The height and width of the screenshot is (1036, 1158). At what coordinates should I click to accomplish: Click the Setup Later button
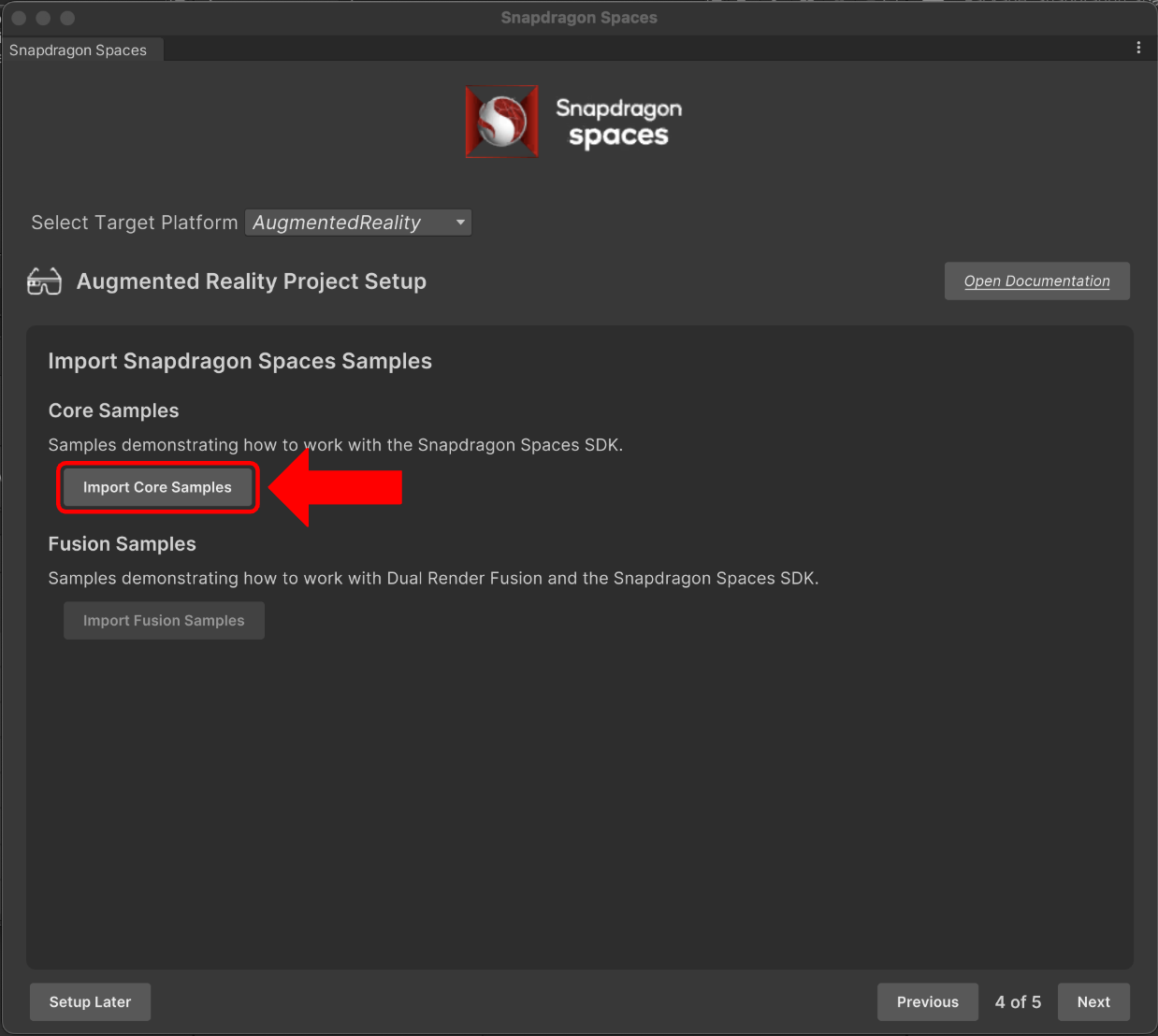[x=90, y=1002]
